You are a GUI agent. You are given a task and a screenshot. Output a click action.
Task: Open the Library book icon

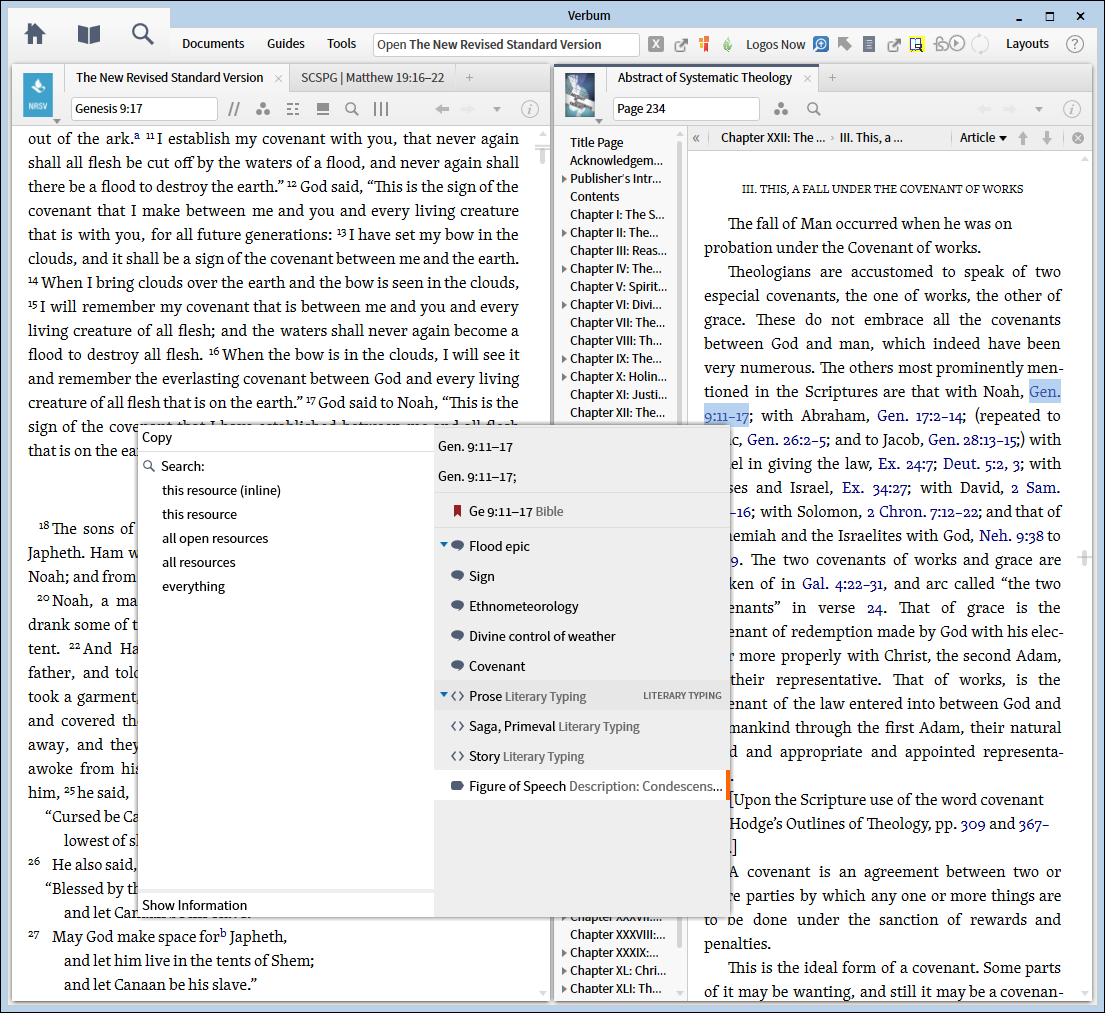click(89, 34)
